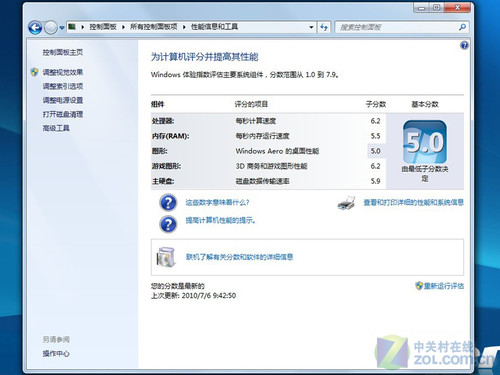Open 调整电源设置 in the sidebar

(63, 100)
